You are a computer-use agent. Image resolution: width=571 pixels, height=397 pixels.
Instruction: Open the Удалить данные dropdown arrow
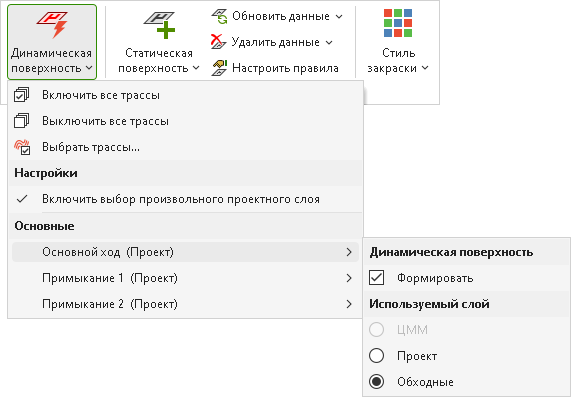coord(329,43)
